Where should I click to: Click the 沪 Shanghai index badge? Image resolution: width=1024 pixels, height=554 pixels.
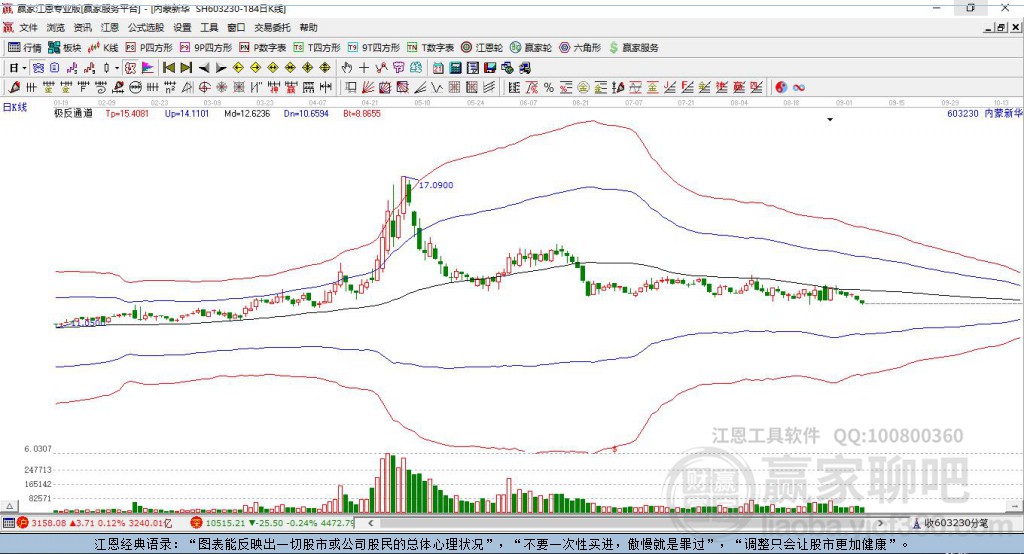coord(23,523)
